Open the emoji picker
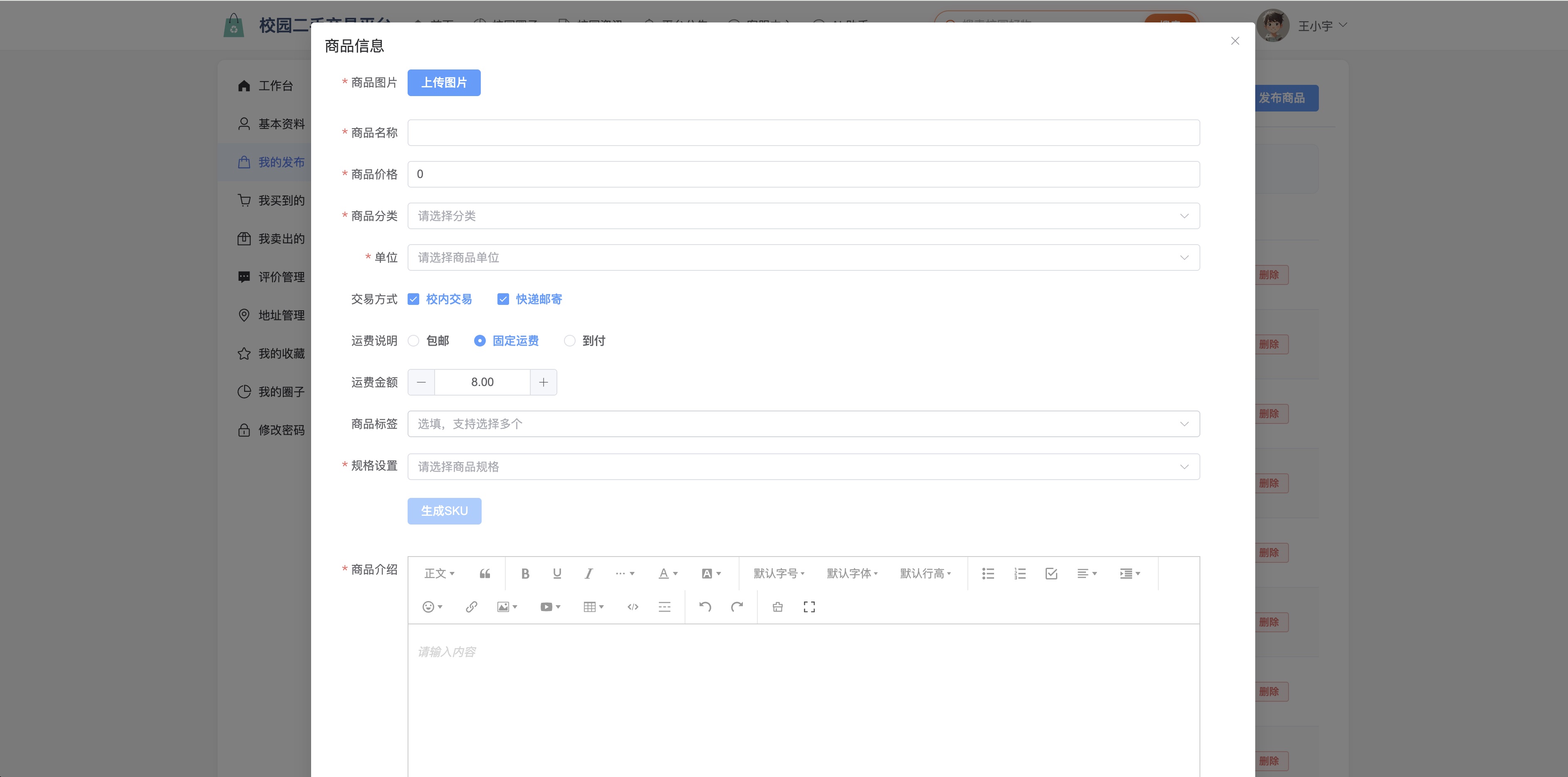The height and width of the screenshot is (777, 1568). [x=433, y=607]
